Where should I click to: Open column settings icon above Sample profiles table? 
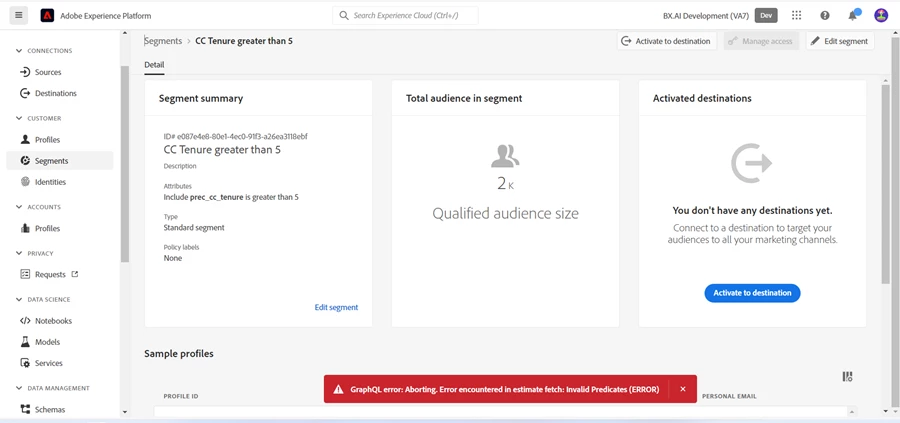[x=847, y=377]
